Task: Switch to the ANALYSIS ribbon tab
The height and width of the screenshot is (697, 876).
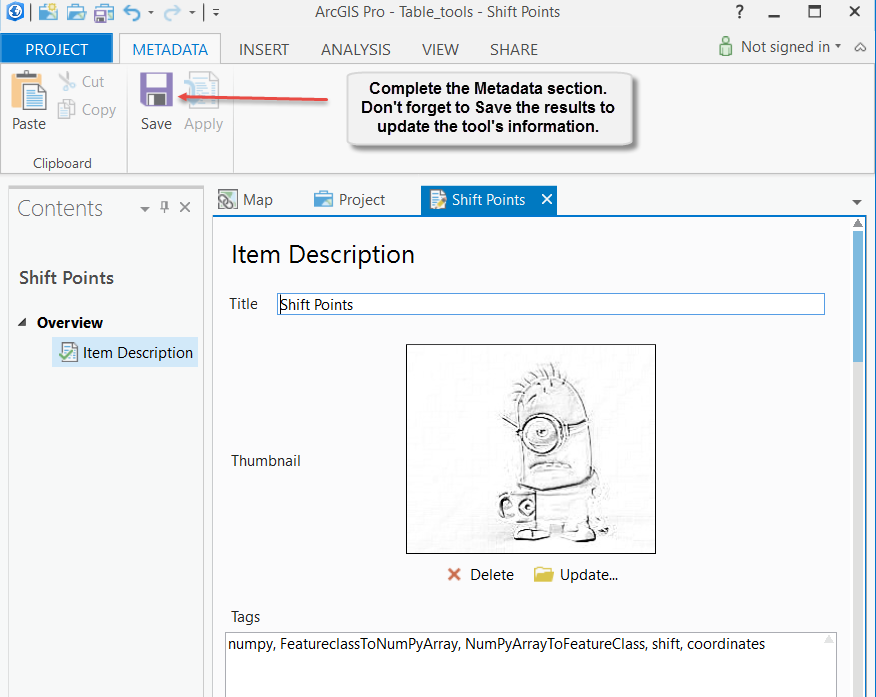Action: coord(355,49)
